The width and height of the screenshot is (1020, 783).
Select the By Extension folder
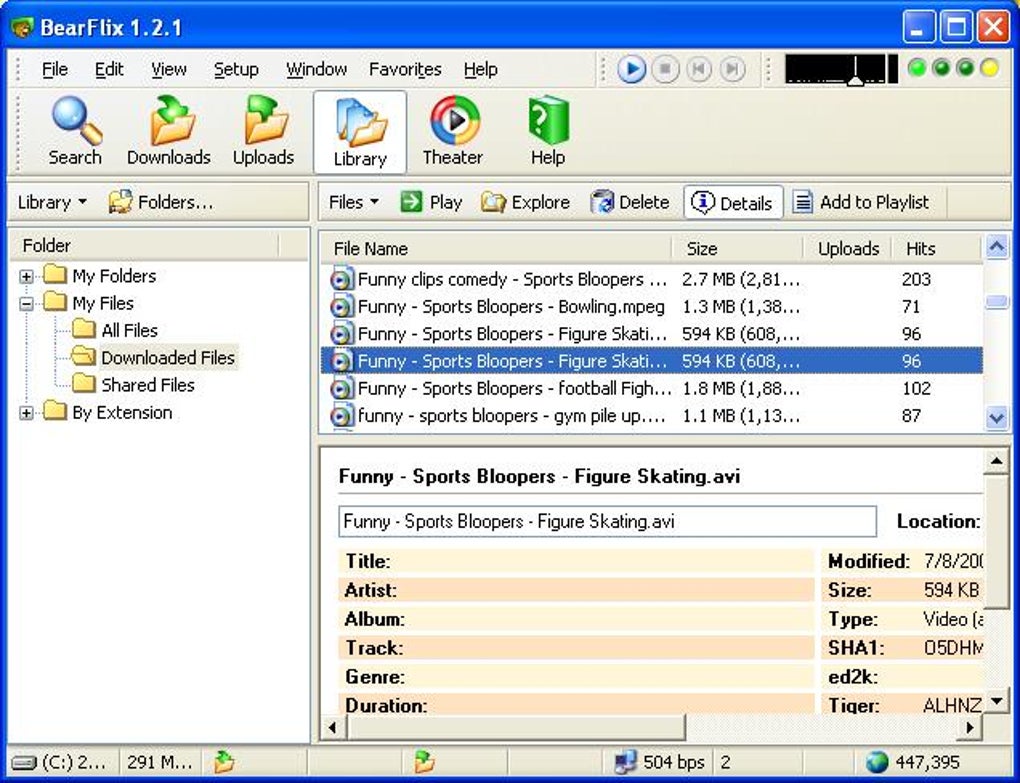pyautogui.click(x=122, y=413)
